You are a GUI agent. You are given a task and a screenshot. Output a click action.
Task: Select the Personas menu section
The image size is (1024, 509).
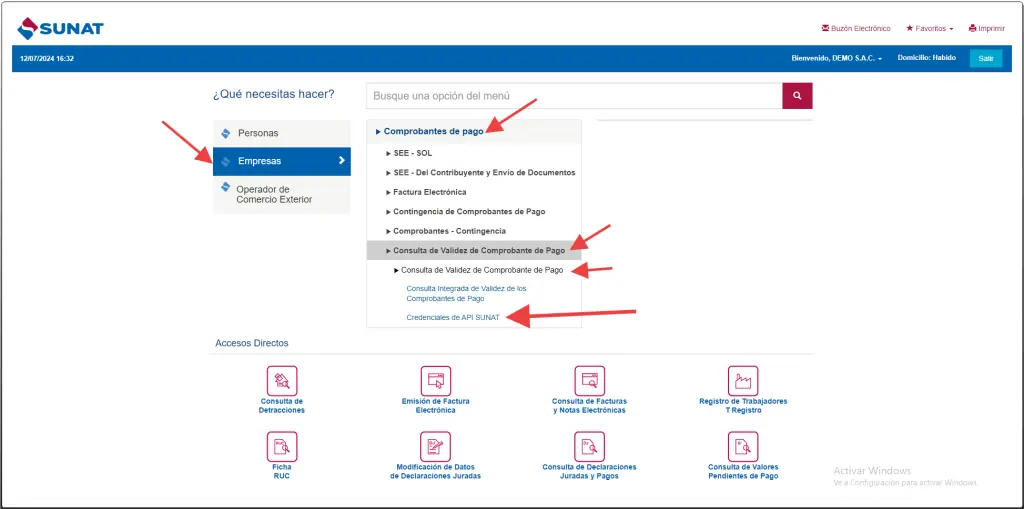point(281,133)
